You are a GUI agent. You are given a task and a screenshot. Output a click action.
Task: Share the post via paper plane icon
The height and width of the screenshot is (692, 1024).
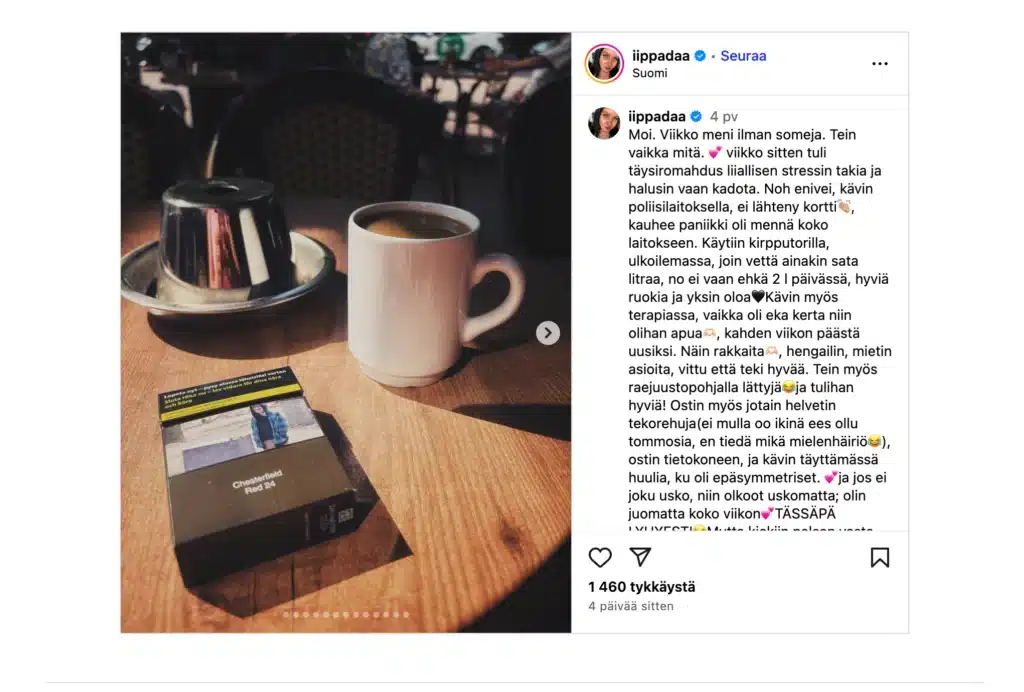pos(640,556)
